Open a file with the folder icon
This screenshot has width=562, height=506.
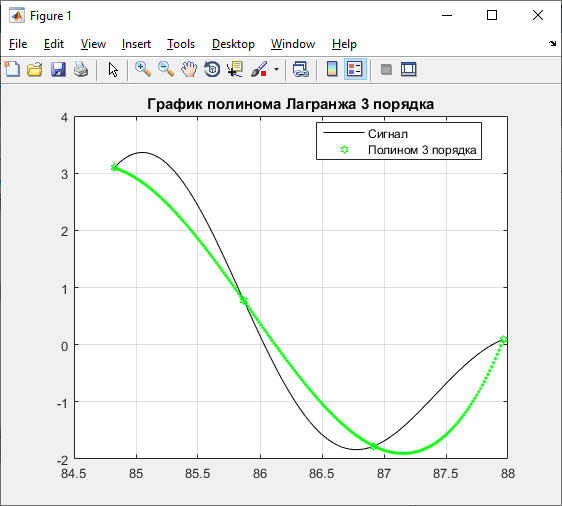click(35, 69)
